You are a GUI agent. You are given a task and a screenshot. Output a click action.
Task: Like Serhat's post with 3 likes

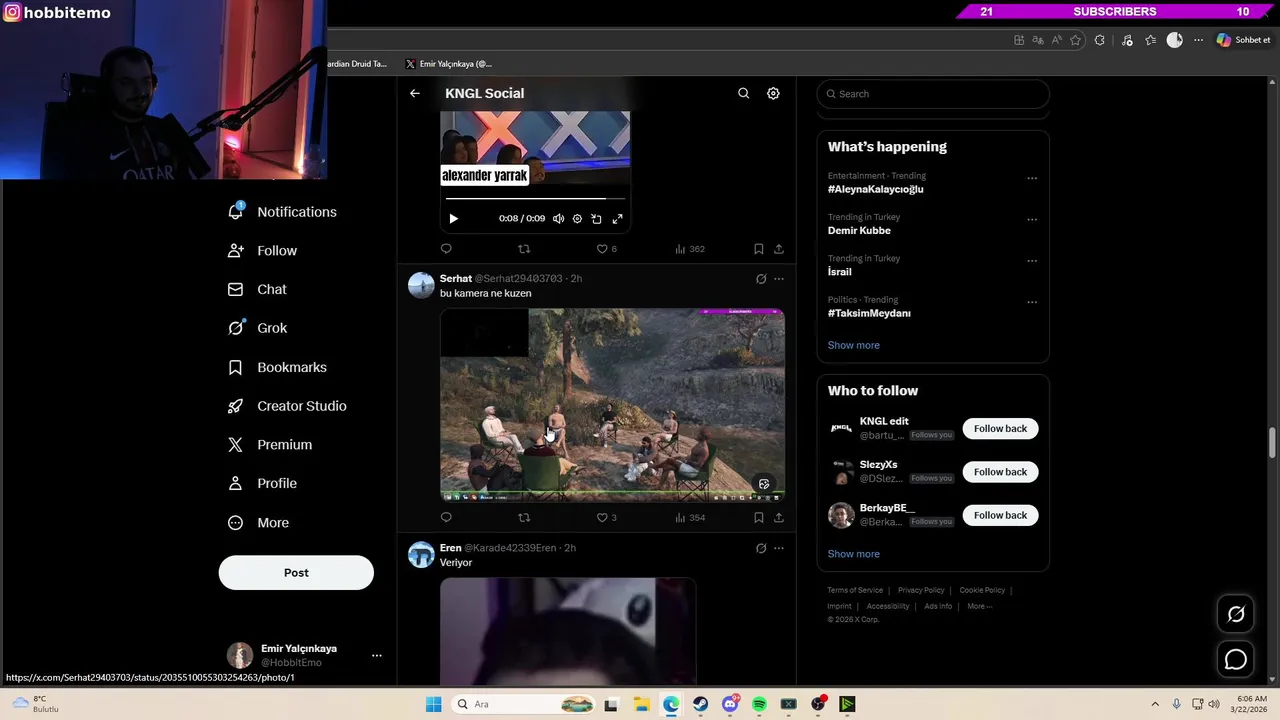[x=606, y=518]
